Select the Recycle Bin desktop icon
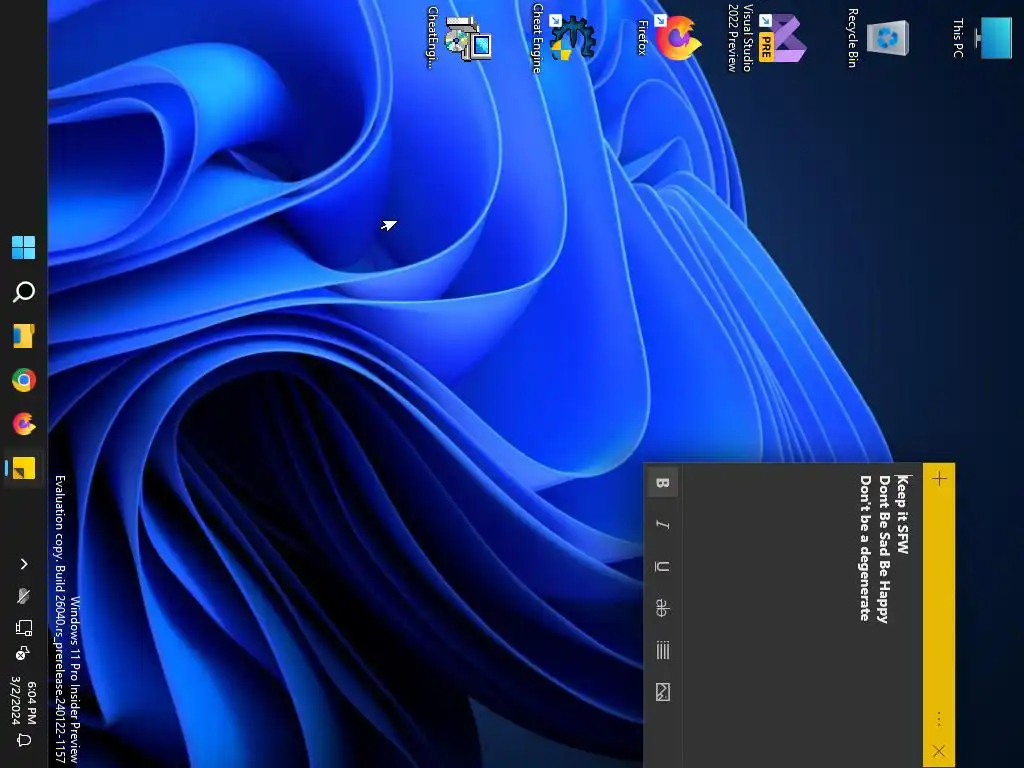 tap(878, 37)
